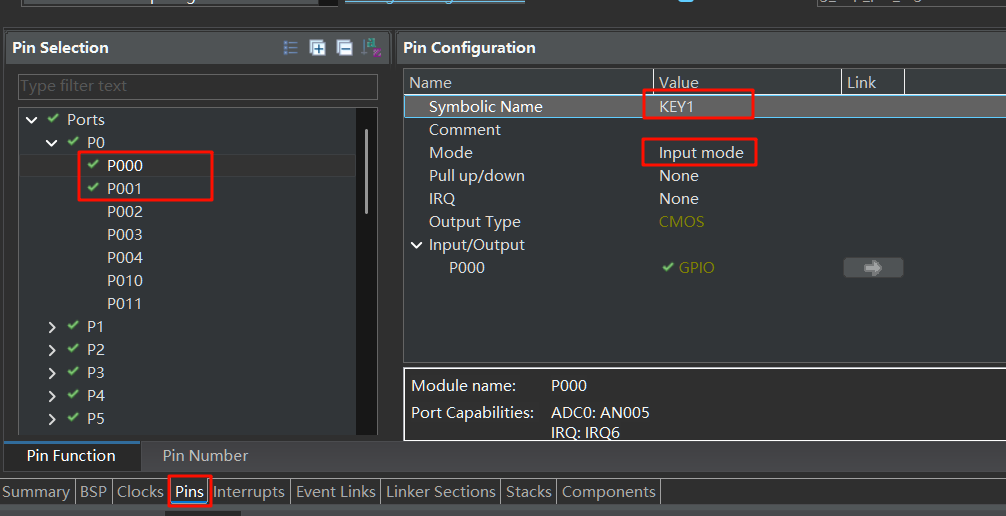Click the GPIO value for P000

point(697,268)
